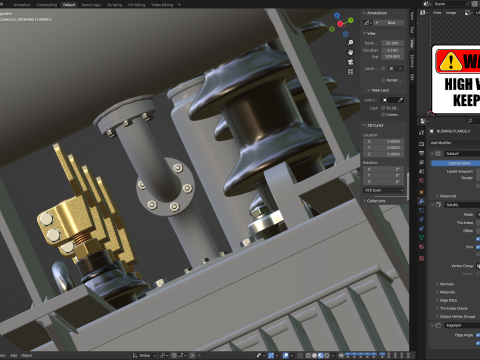480x360 pixels.
Task: Open the Modifier properties wrench tab
Action: pos(421,201)
